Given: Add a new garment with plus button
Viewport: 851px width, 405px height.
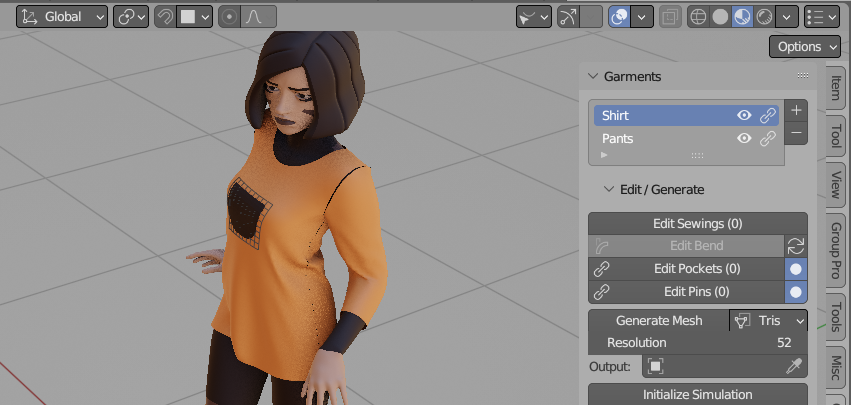Looking at the screenshot, I should coord(796,111).
